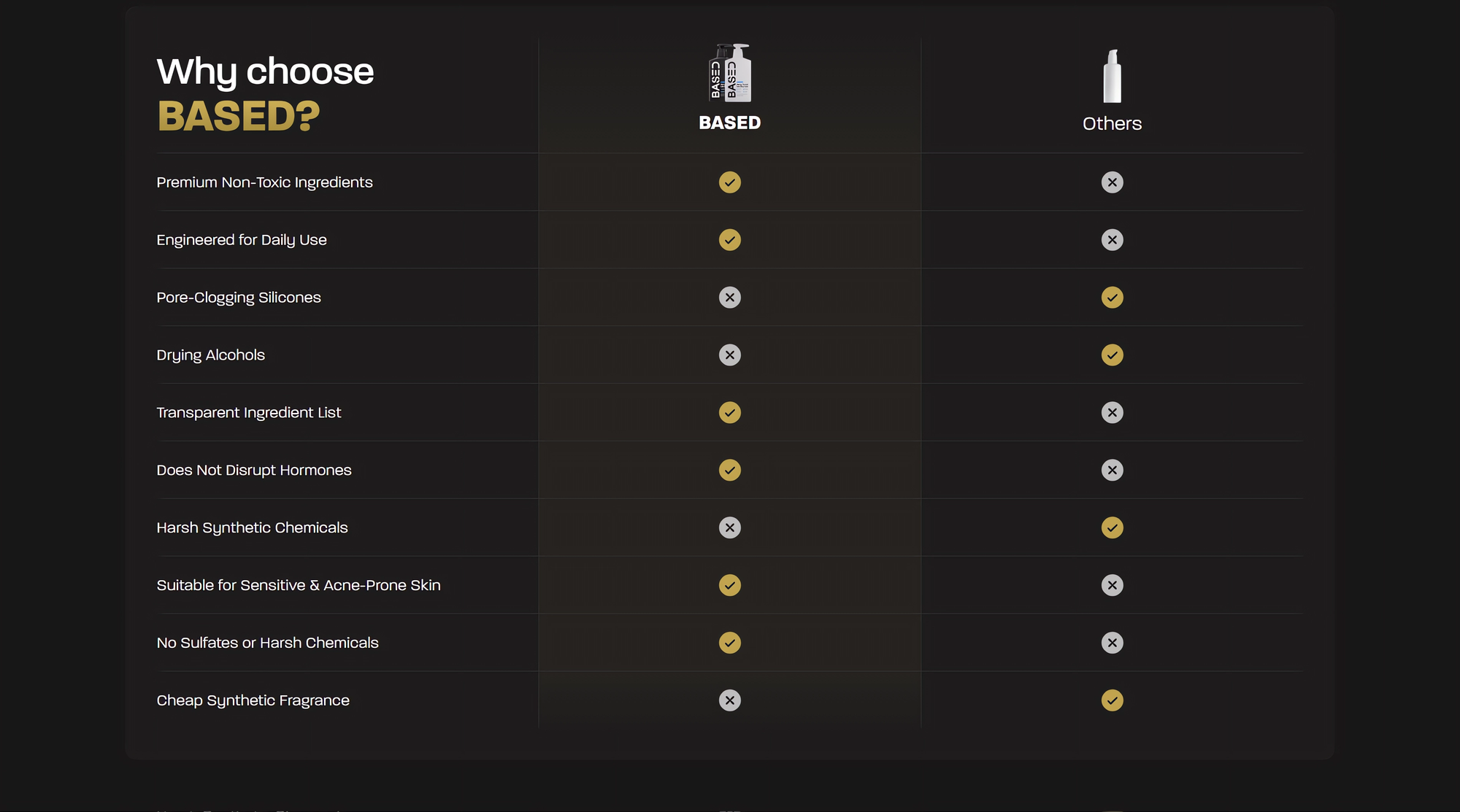This screenshot has height=812, width=1460.
Task: Click the BASED checkmark for No Sulfates row
Action: click(729, 643)
